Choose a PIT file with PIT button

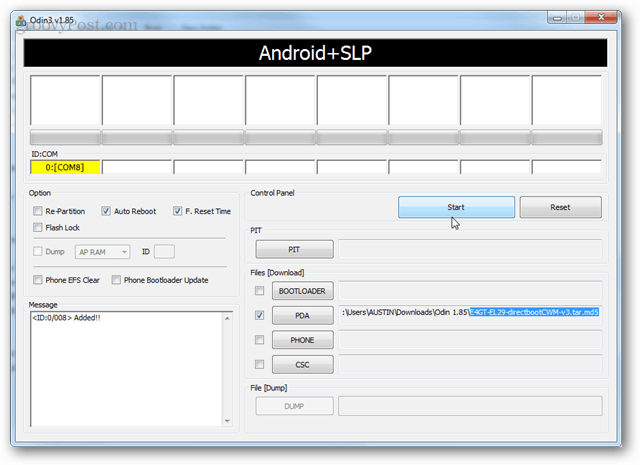click(x=294, y=249)
